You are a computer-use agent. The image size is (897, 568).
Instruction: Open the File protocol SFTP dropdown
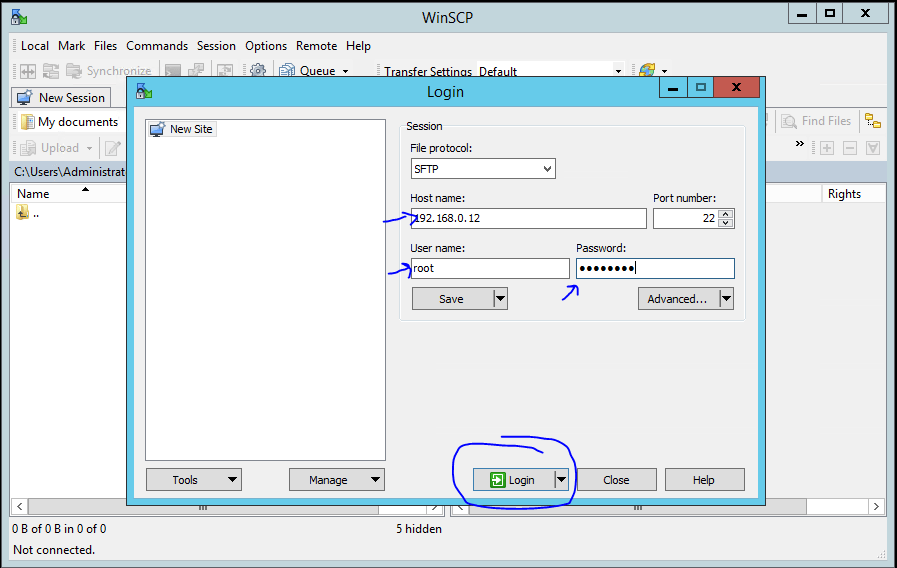pos(482,169)
